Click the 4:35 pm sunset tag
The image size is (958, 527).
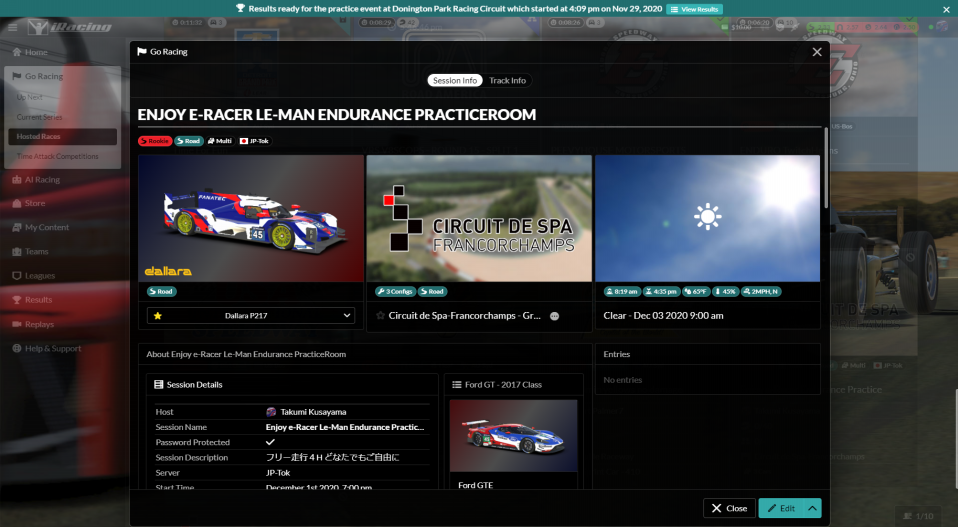(662, 292)
